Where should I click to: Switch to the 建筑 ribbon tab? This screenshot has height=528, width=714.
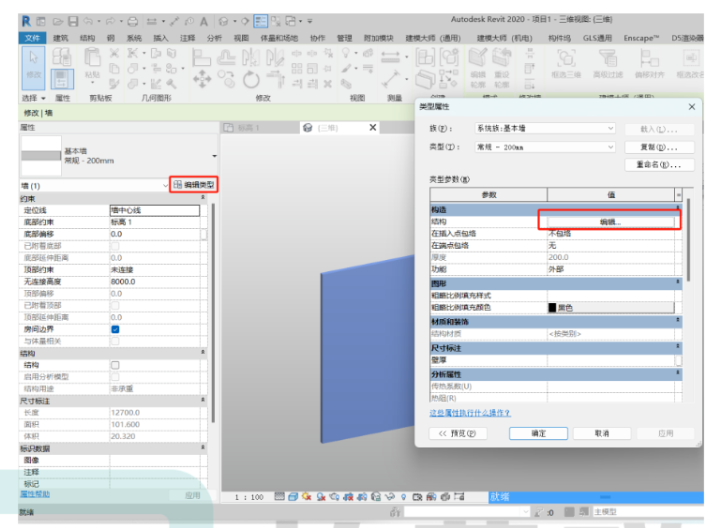click(61, 38)
